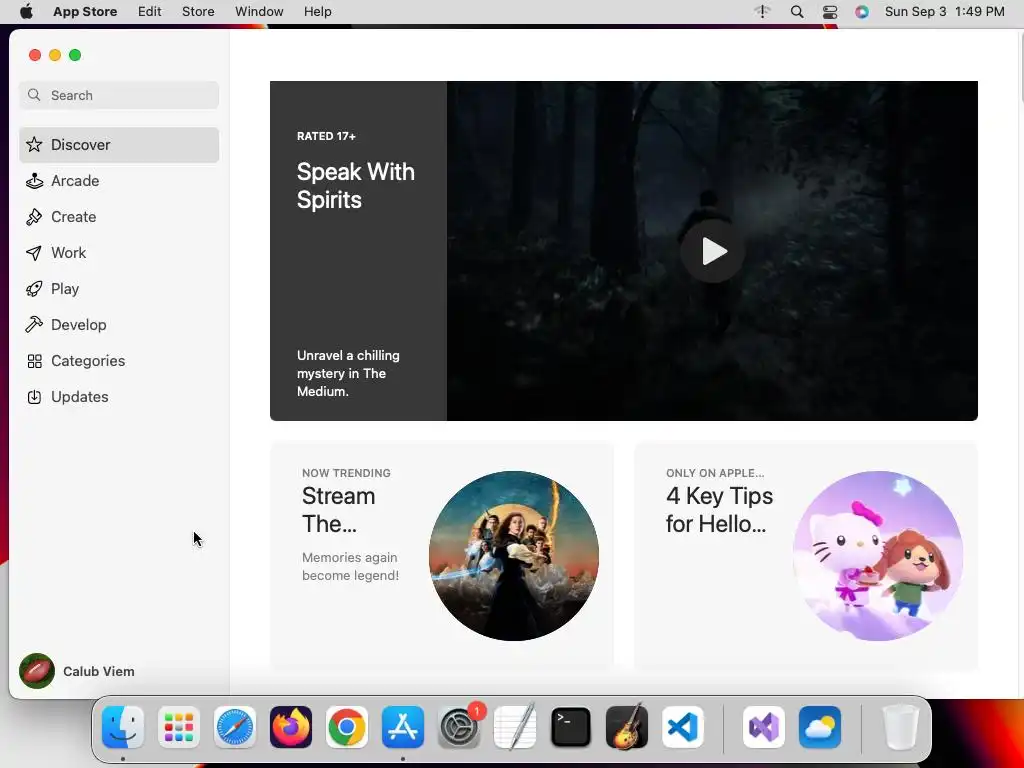
Task: Open TextEdit from the Dock
Action: click(515, 727)
